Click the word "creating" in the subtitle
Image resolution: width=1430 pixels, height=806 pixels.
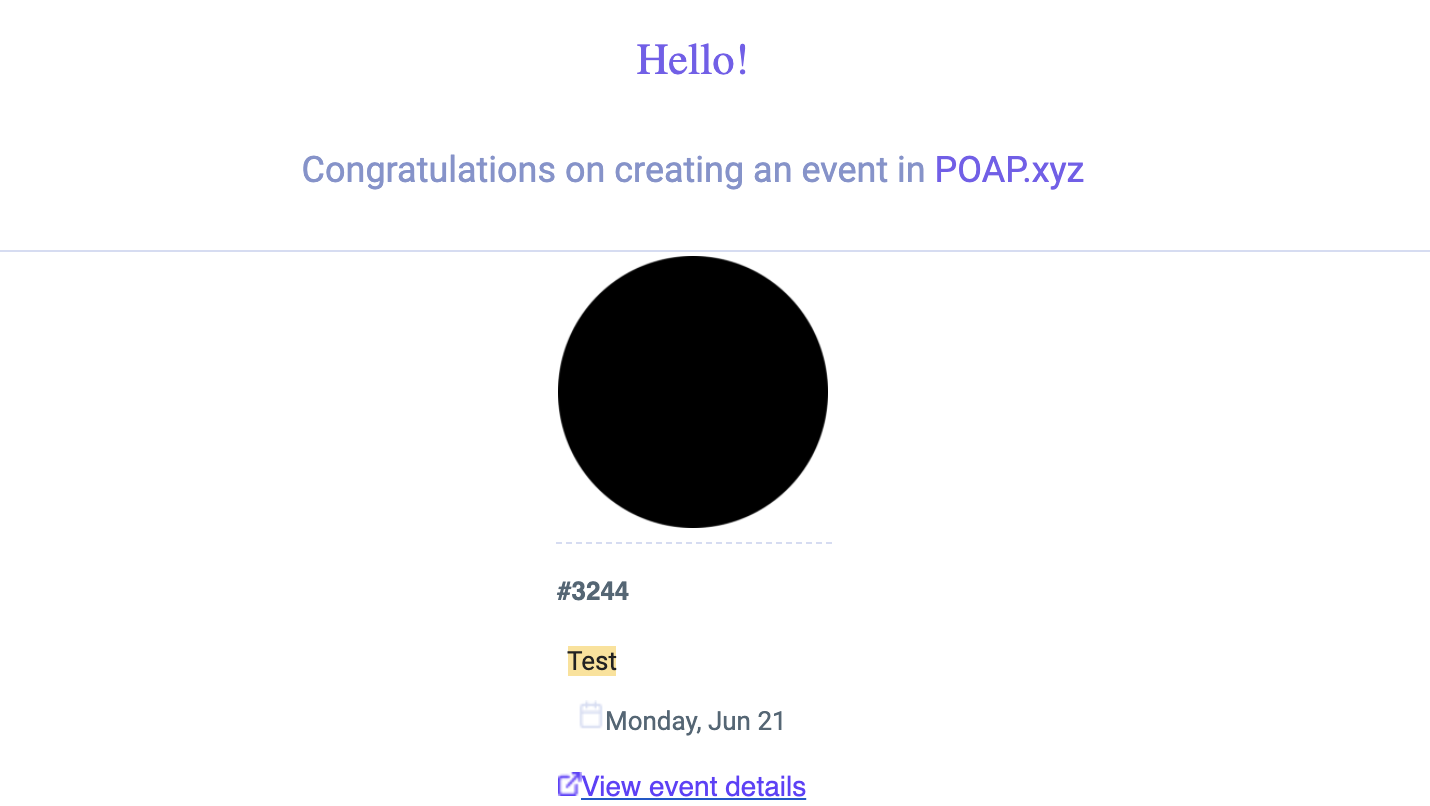(x=679, y=170)
